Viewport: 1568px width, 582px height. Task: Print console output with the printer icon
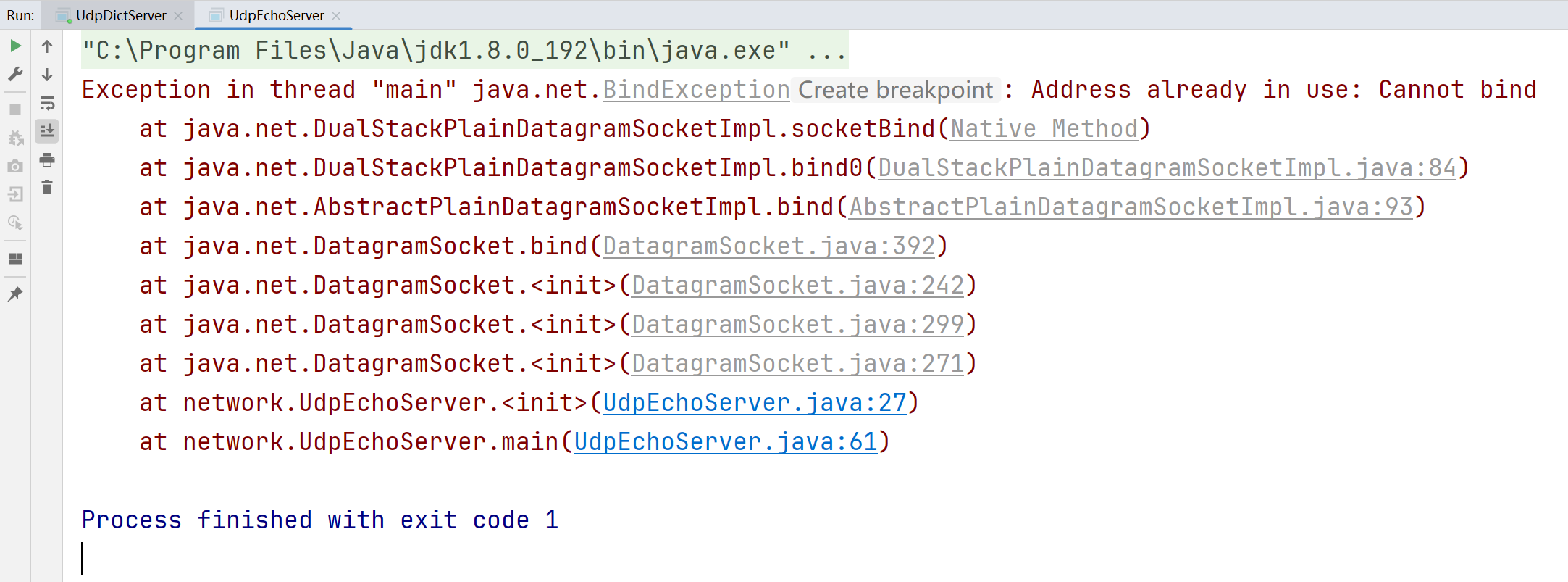tap(47, 160)
